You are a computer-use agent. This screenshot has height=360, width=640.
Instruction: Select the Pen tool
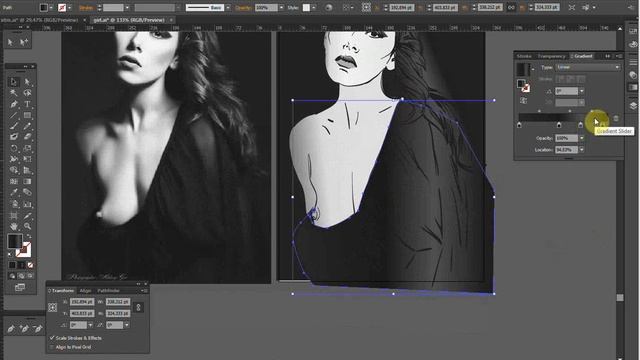[13, 104]
